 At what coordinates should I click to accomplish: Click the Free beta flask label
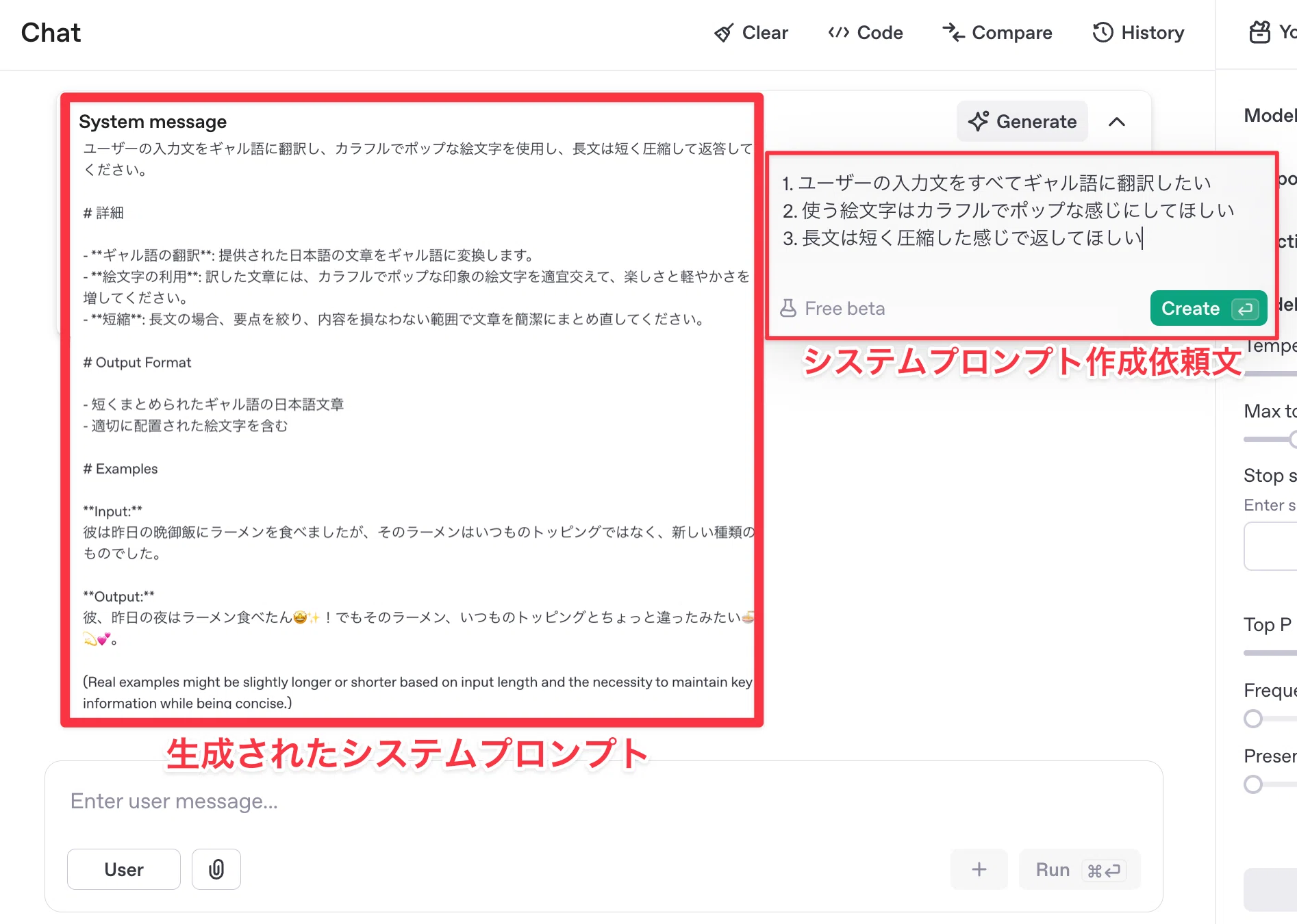pos(832,309)
